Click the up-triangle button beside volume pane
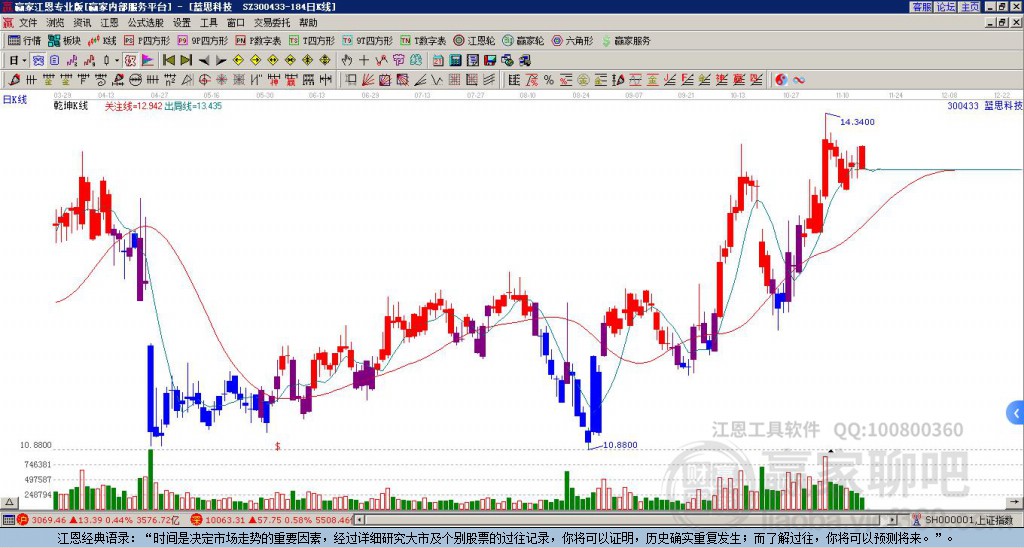The image size is (1024, 548). [x=8, y=502]
